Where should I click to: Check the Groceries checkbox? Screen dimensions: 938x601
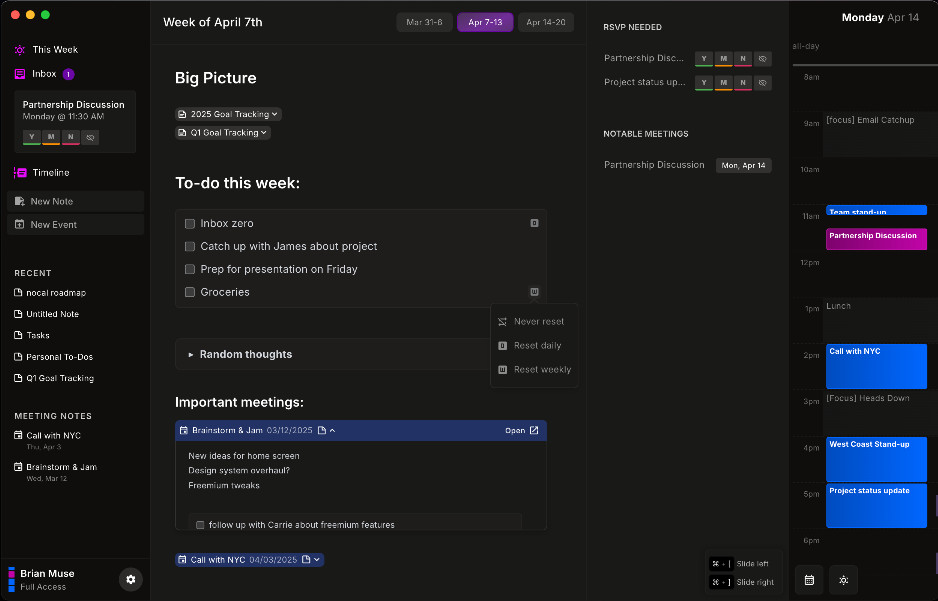190,292
